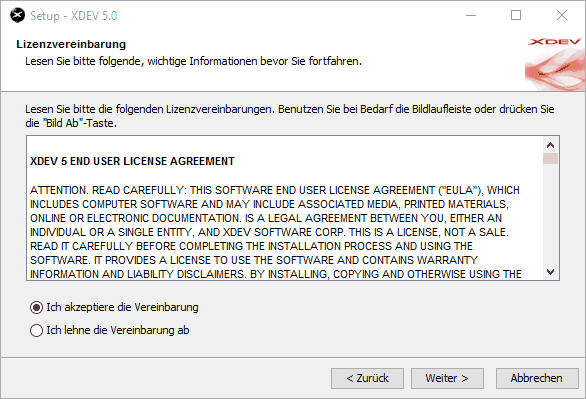Click the XDEV app icon in title bar
Image resolution: width=586 pixels, height=399 pixels.
click(17, 16)
